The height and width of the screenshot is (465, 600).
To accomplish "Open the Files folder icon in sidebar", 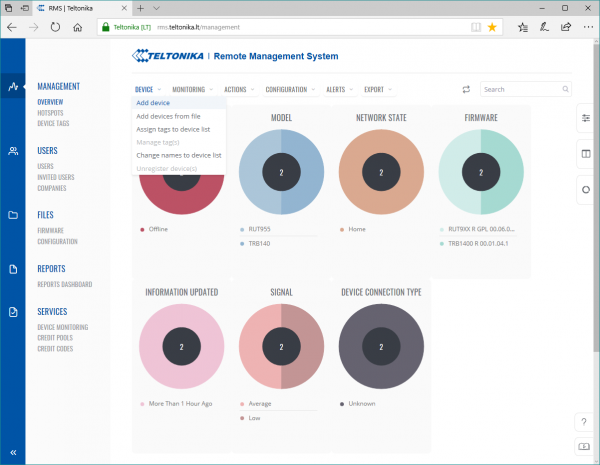I will pos(13,215).
